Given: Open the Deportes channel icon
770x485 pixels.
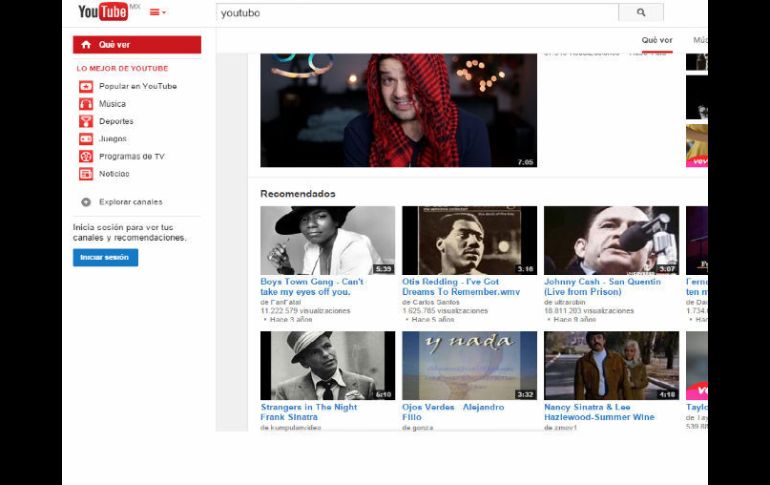Looking at the screenshot, I should click(86, 122).
